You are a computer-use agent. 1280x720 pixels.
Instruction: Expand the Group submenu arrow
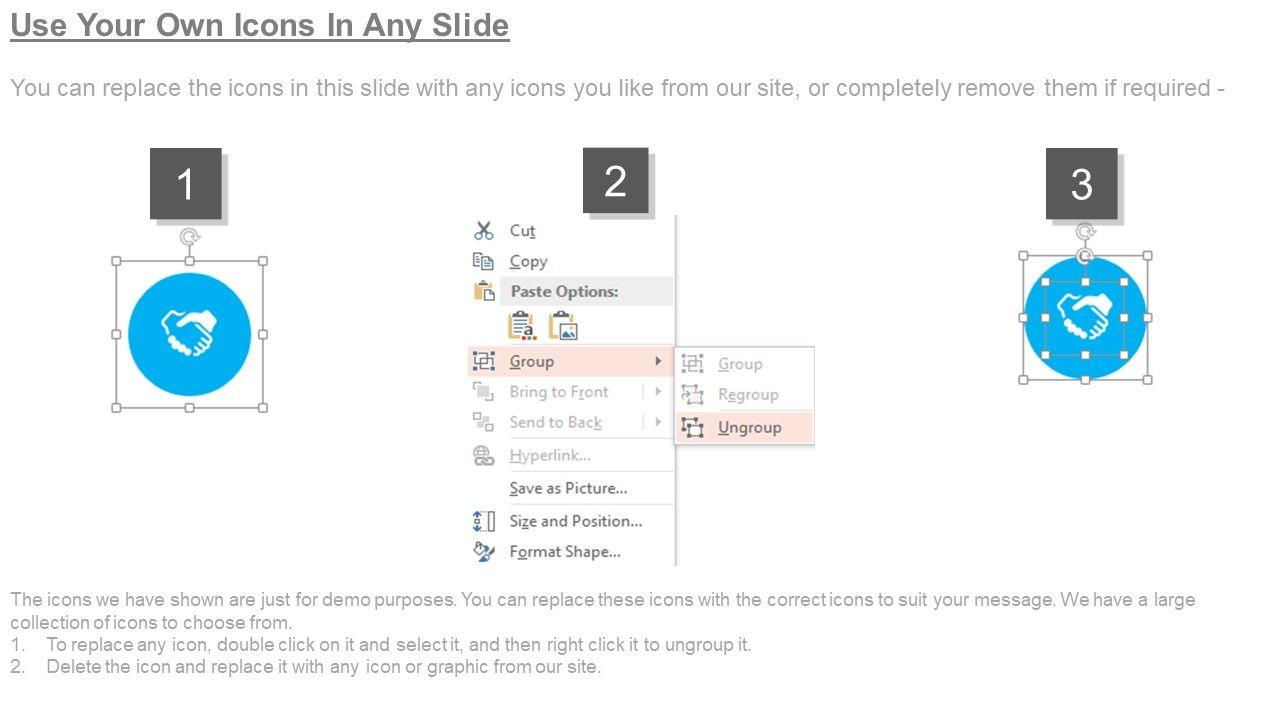point(658,361)
